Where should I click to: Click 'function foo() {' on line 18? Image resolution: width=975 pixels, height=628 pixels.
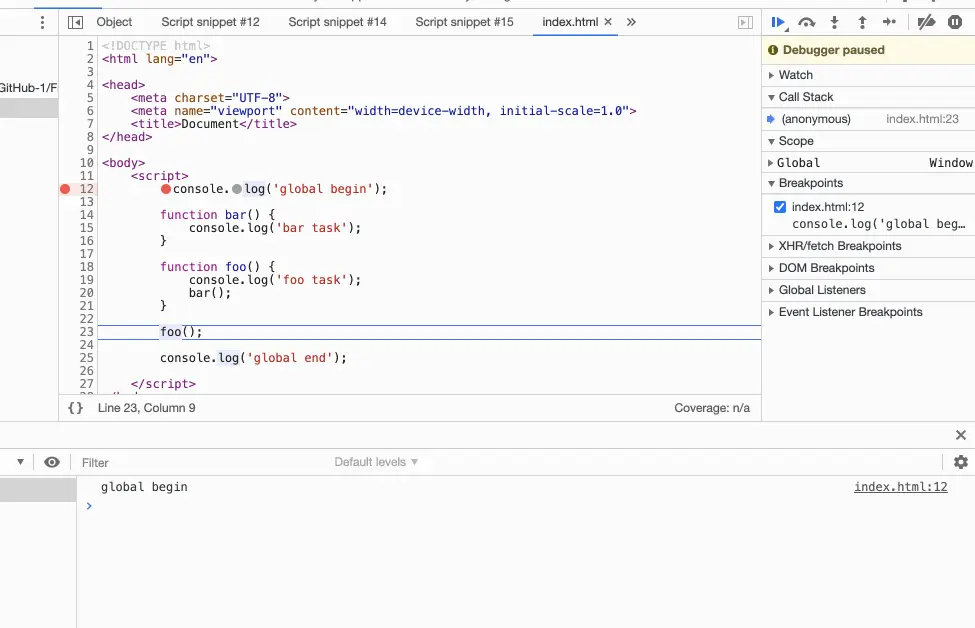217,267
